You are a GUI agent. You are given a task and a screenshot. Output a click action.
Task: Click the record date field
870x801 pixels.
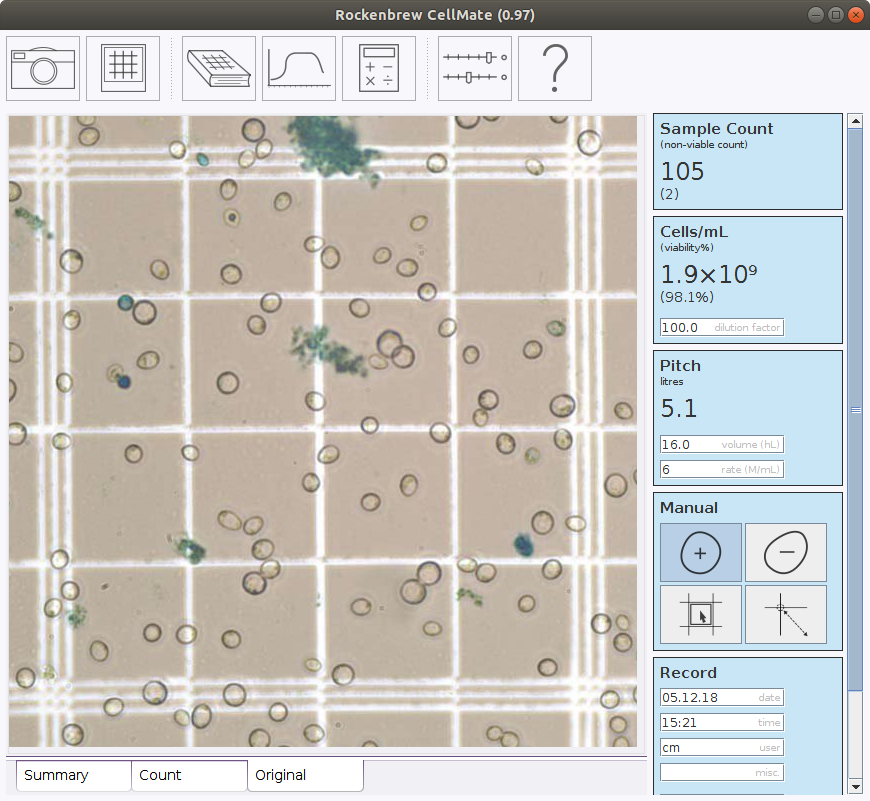pyautogui.click(x=721, y=698)
